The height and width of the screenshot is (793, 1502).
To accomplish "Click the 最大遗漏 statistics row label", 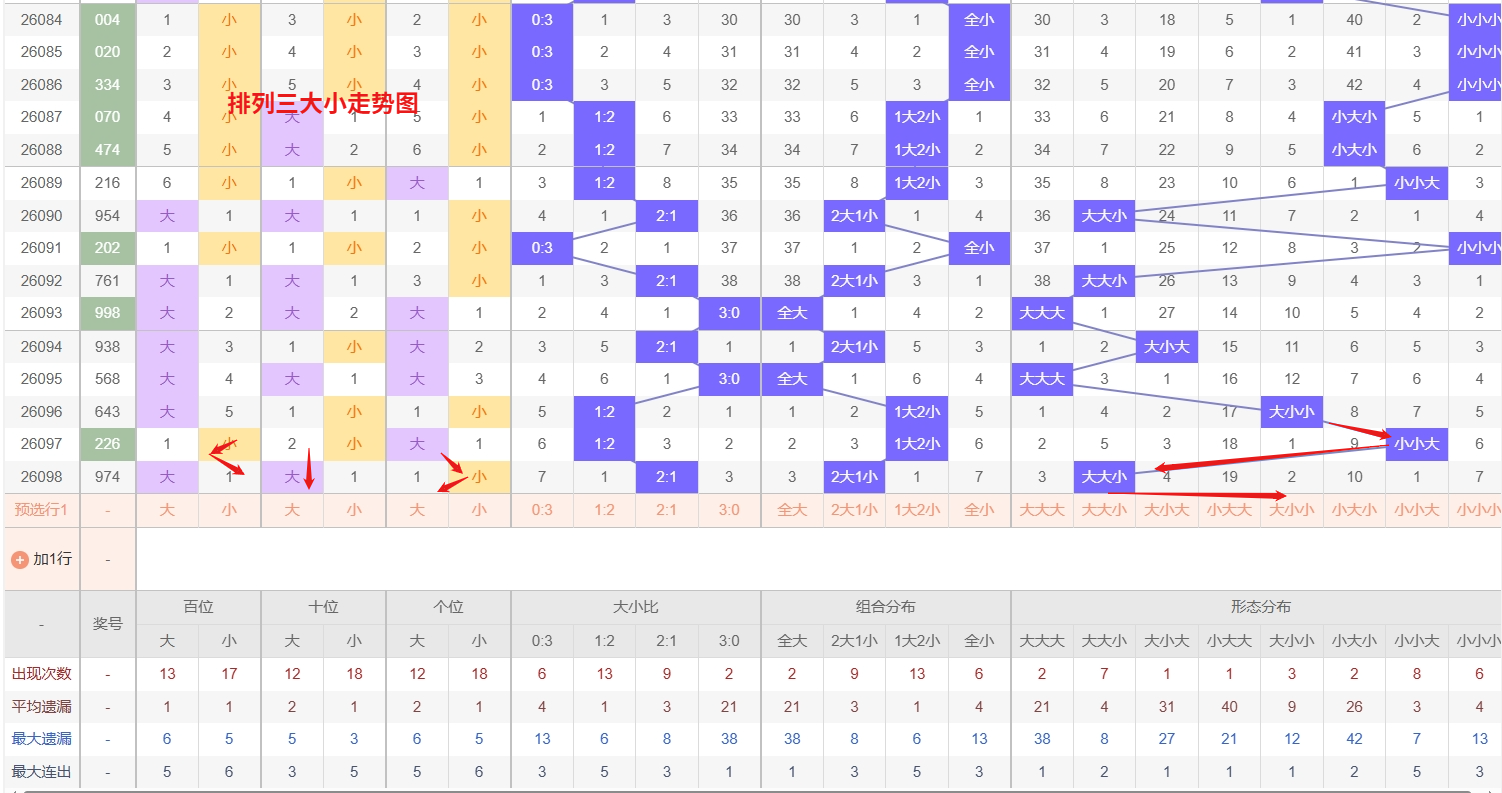I will (41, 739).
